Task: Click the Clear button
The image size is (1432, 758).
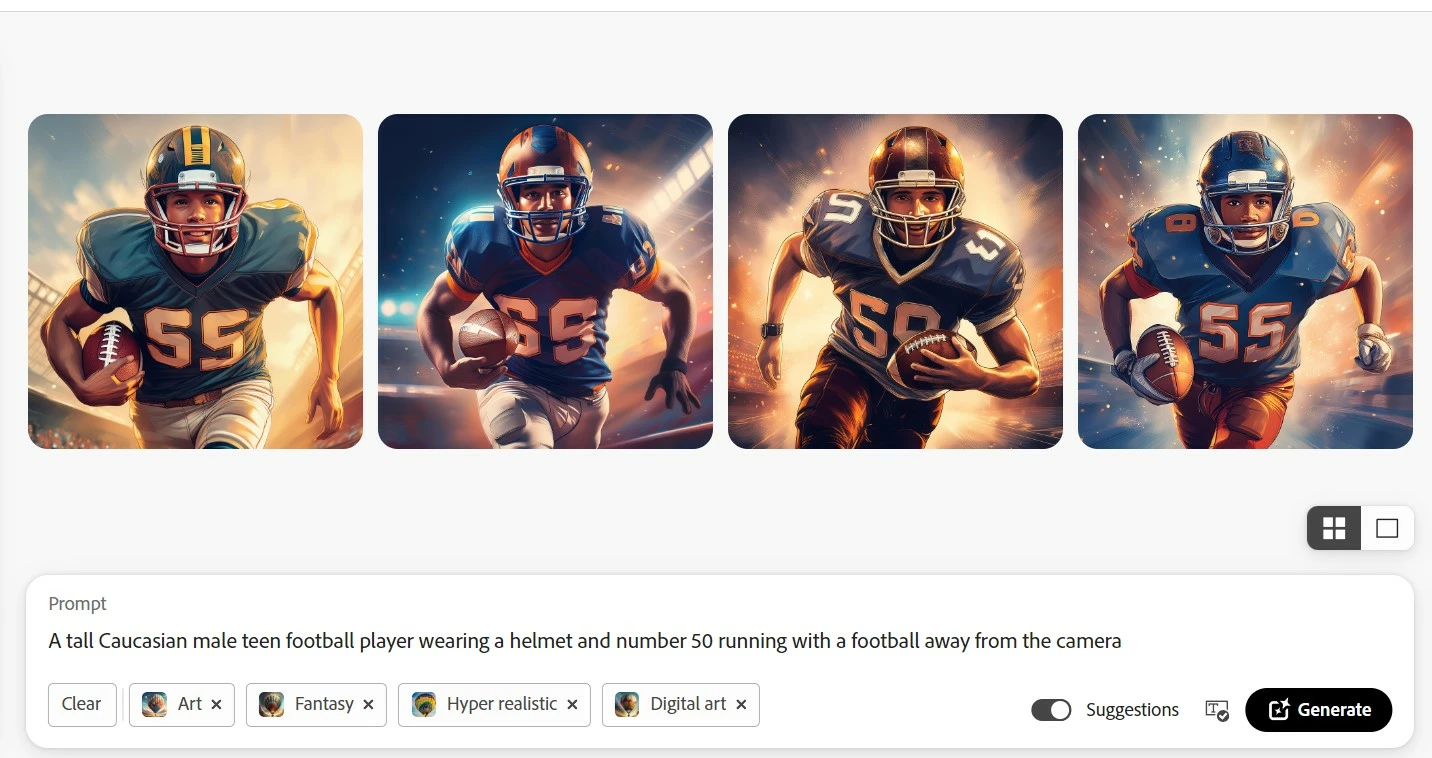Action: (x=82, y=704)
